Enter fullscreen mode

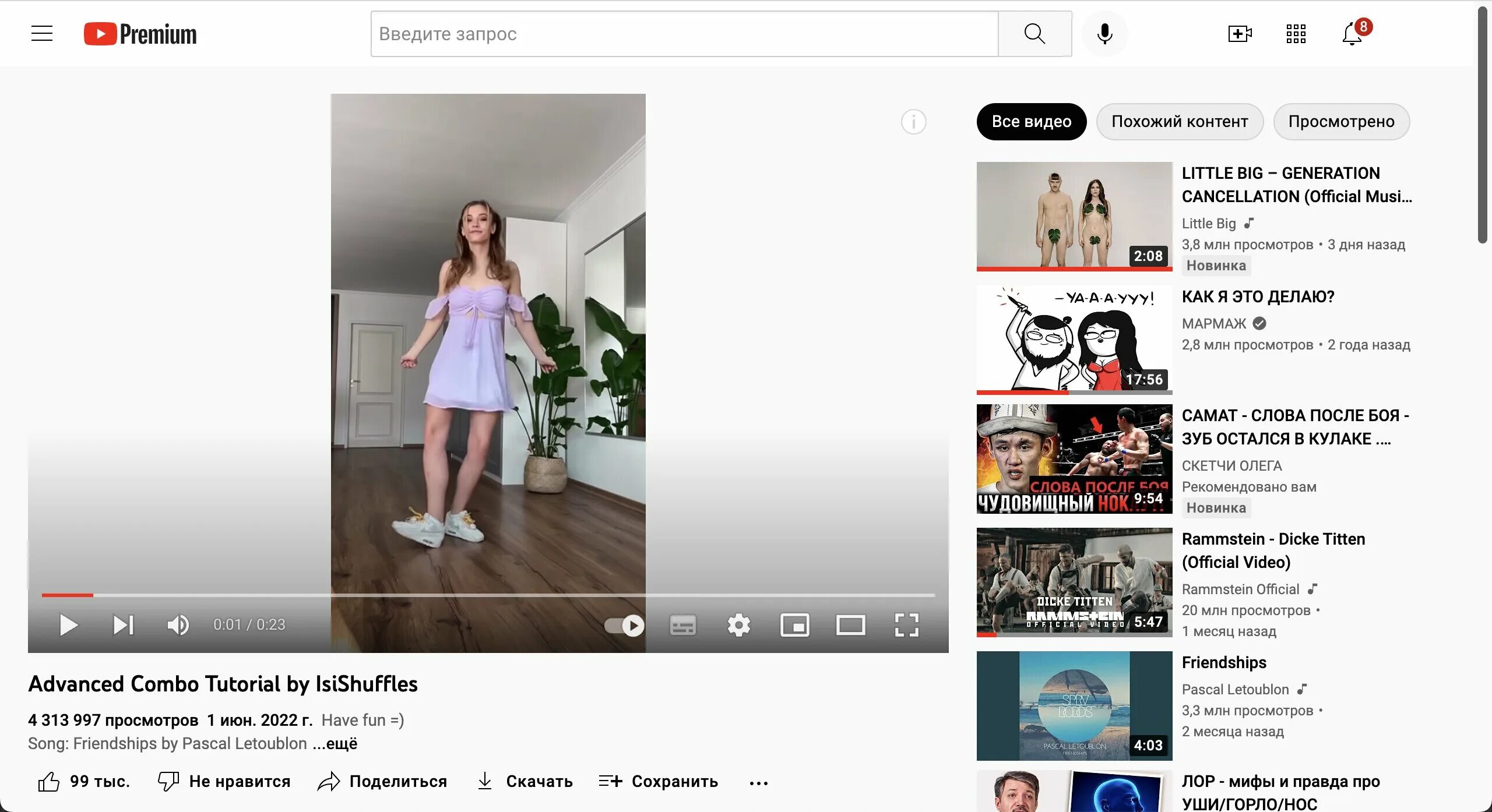pos(906,626)
